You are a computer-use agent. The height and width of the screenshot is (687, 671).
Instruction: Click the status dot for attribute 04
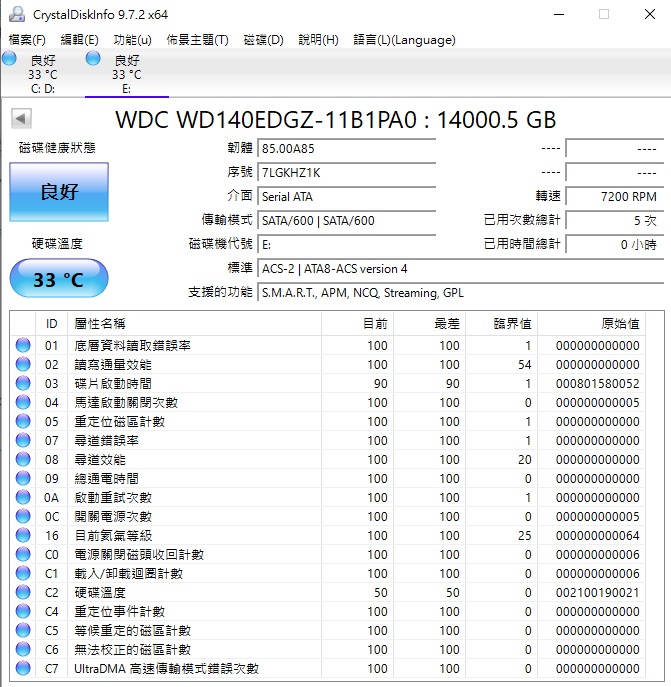(23, 402)
